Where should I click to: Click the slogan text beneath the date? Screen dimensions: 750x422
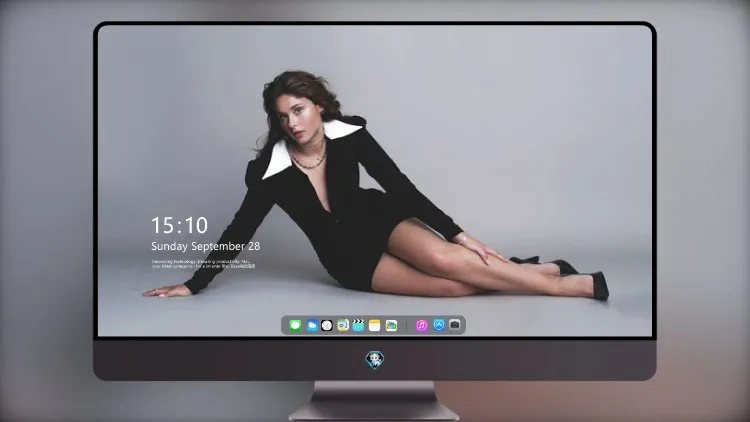(203, 264)
